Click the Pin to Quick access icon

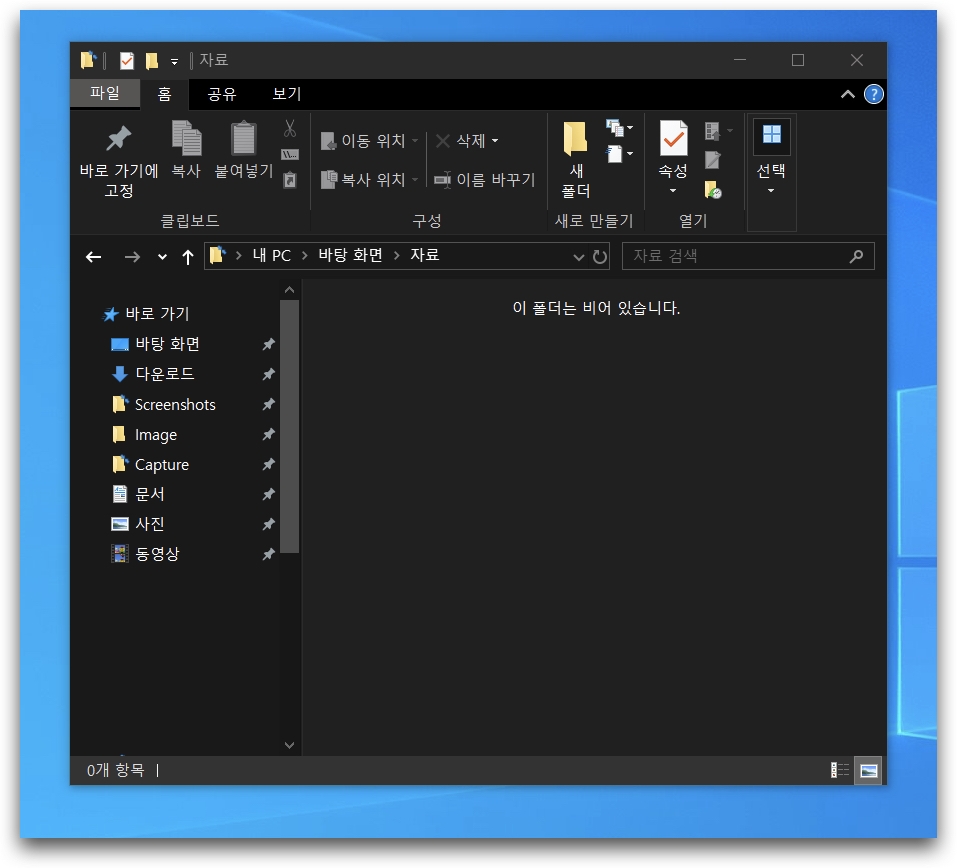click(x=118, y=139)
